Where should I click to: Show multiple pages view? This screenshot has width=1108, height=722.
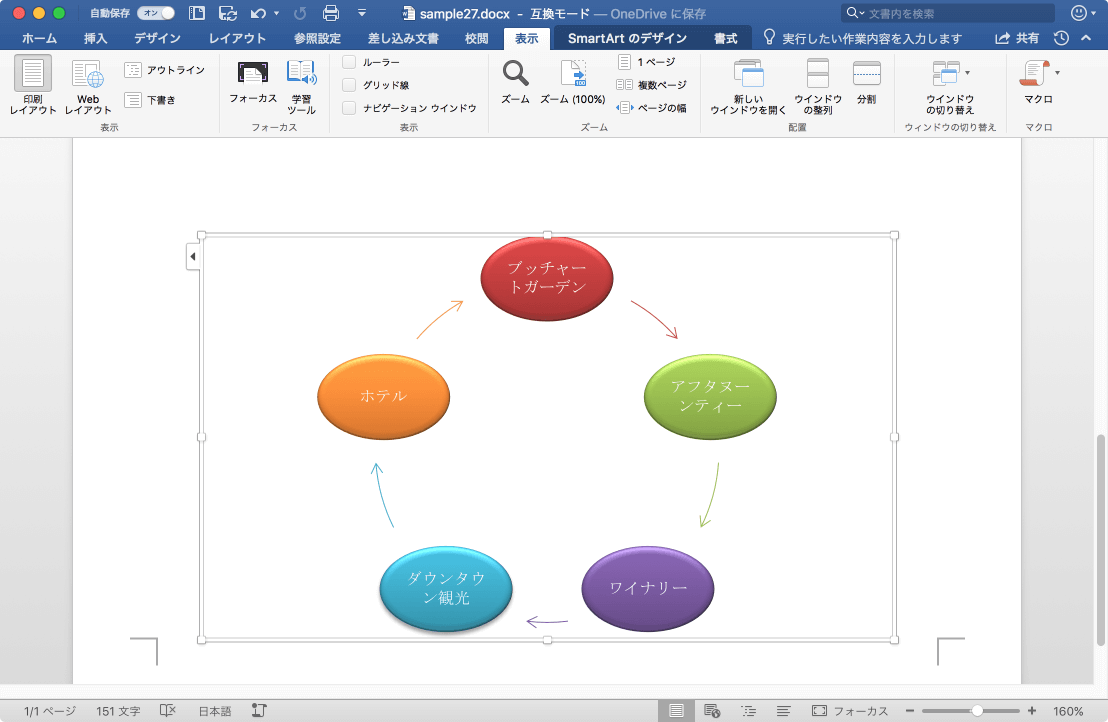[652, 85]
